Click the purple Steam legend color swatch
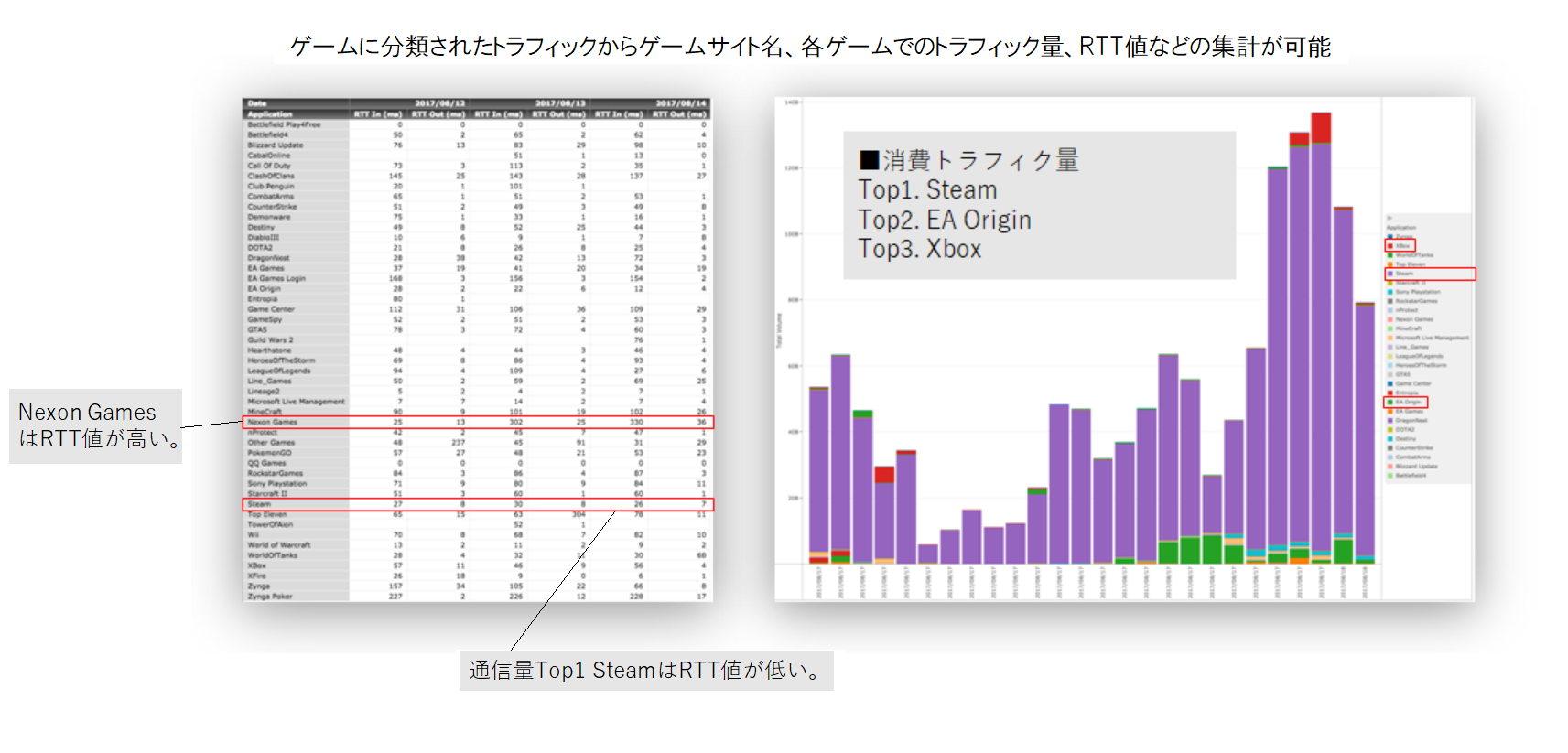 click(x=1390, y=274)
